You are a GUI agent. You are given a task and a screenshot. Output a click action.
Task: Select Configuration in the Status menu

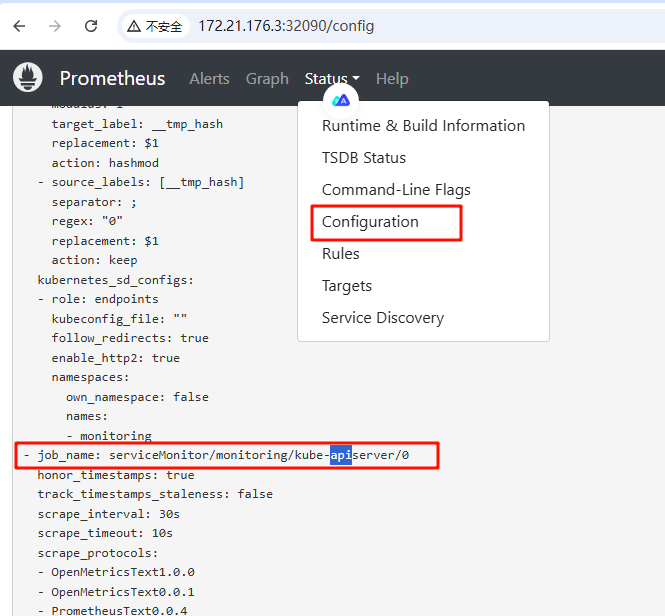tap(370, 222)
